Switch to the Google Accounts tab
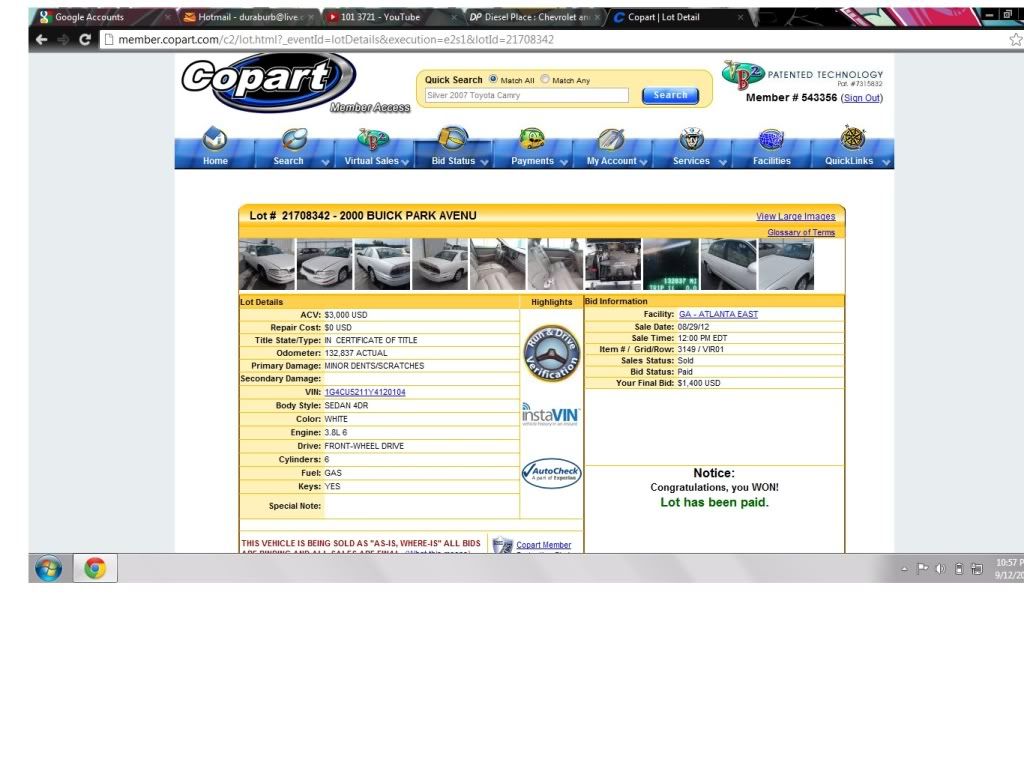Screen dimensions: 1024x774 [101, 17]
